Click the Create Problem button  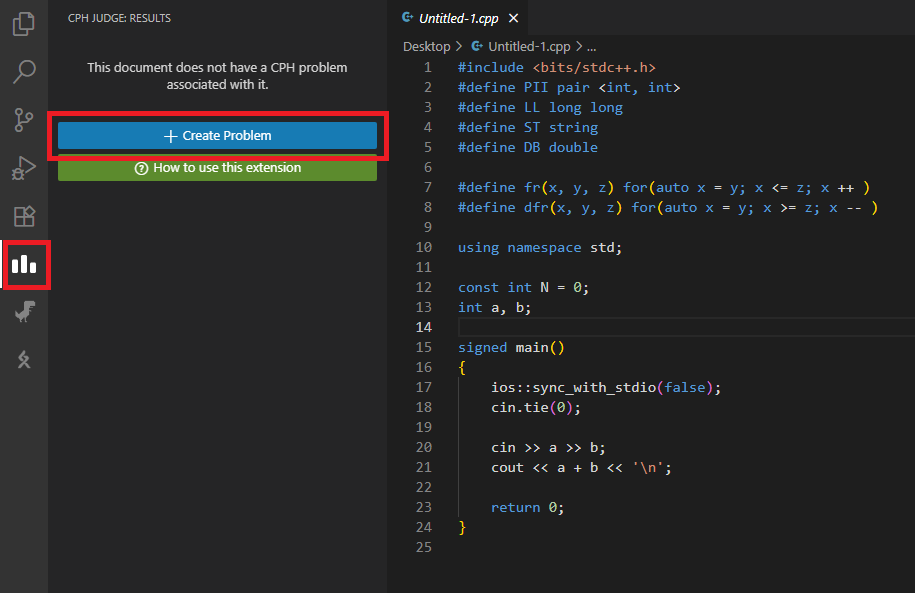click(x=217, y=136)
